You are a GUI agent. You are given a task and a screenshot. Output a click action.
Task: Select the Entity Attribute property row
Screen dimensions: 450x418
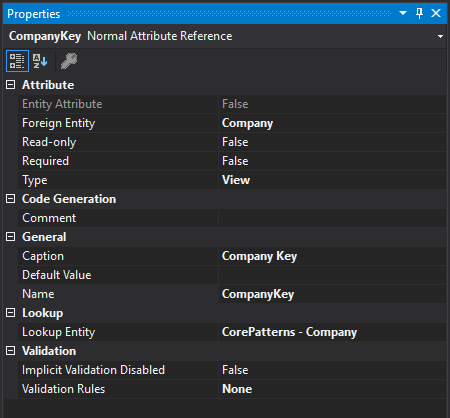[232, 104]
